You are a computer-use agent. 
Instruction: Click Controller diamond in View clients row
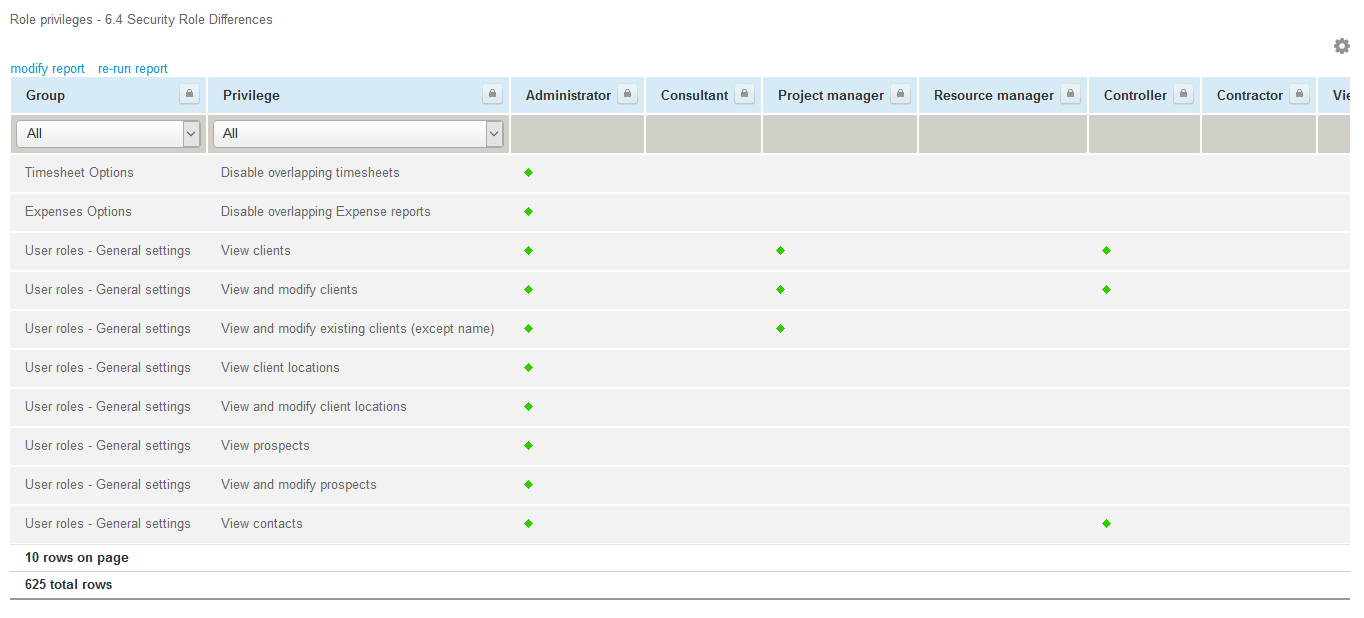tap(1107, 250)
